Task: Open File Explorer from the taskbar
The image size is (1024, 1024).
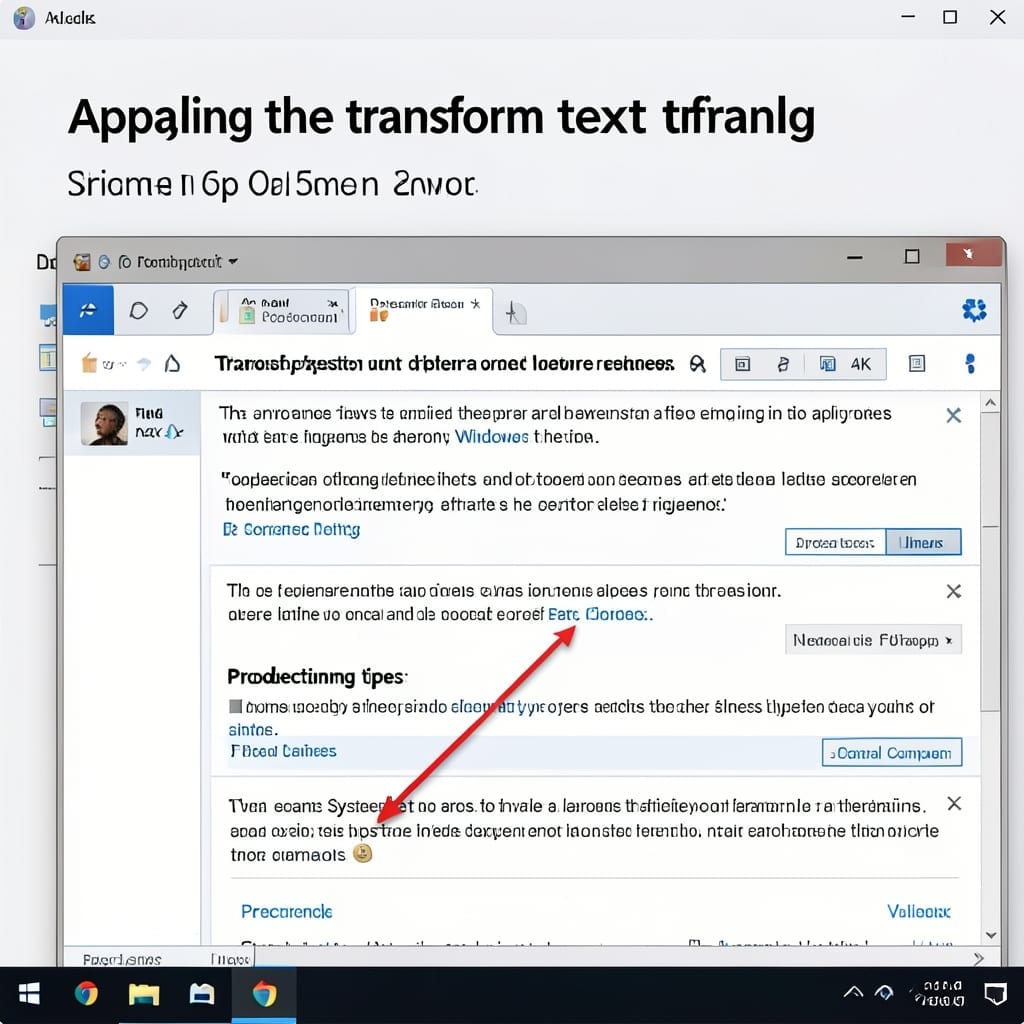Action: (x=144, y=994)
